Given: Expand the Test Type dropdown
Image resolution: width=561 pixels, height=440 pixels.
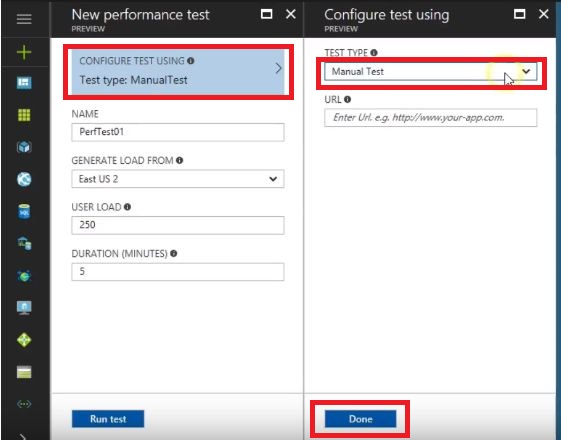Looking at the screenshot, I should pos(430,72).
